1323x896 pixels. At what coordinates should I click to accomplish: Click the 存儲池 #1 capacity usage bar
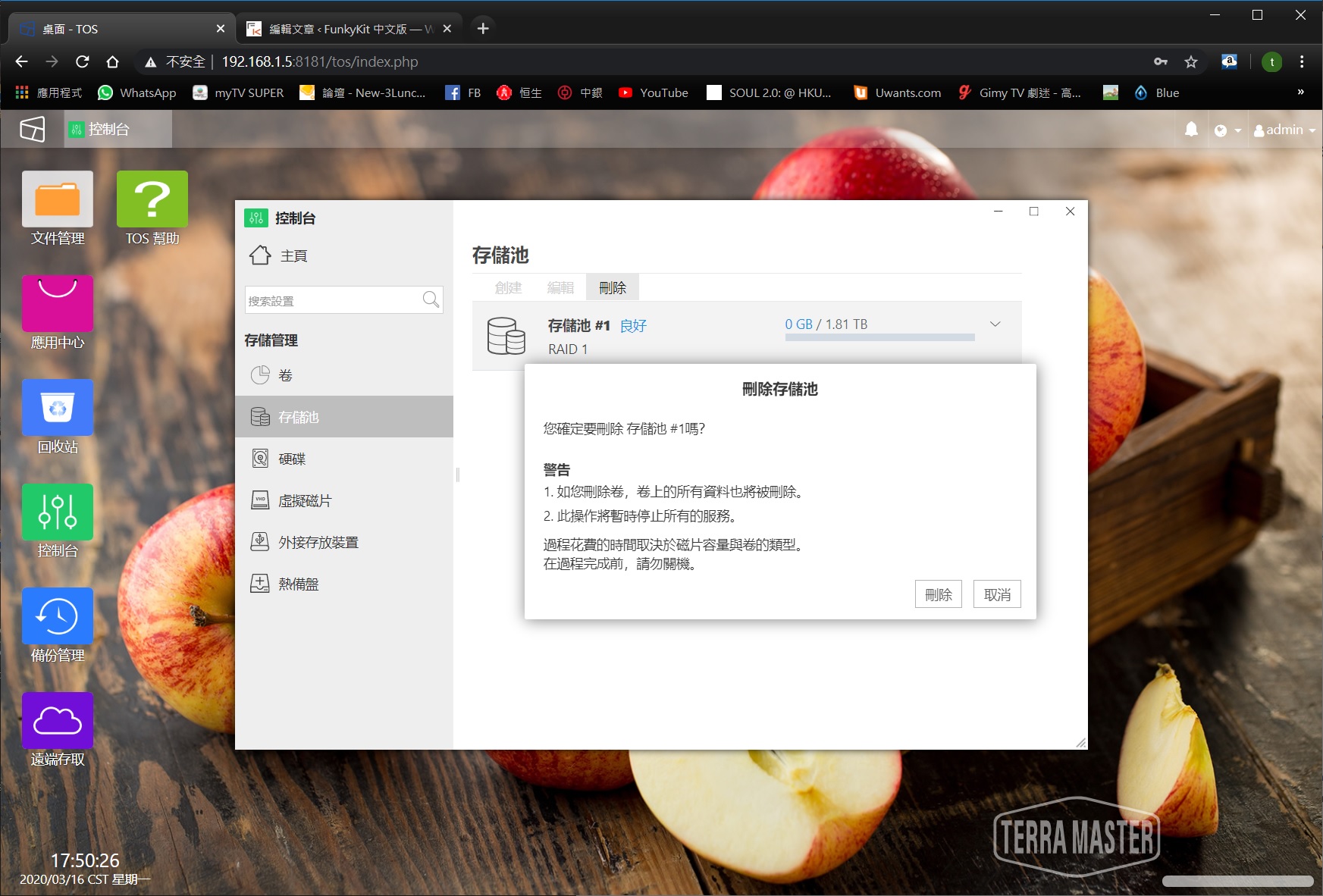click(879, 337)
